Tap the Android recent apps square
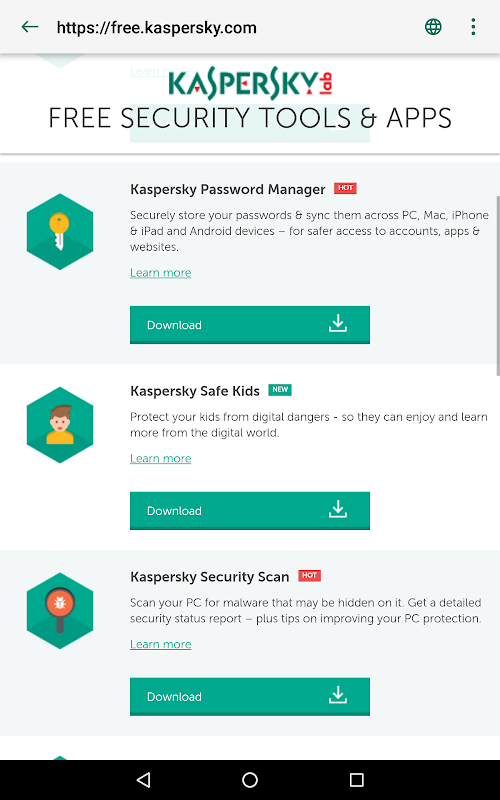Screen dimensions: 500x800 (356, 779)
